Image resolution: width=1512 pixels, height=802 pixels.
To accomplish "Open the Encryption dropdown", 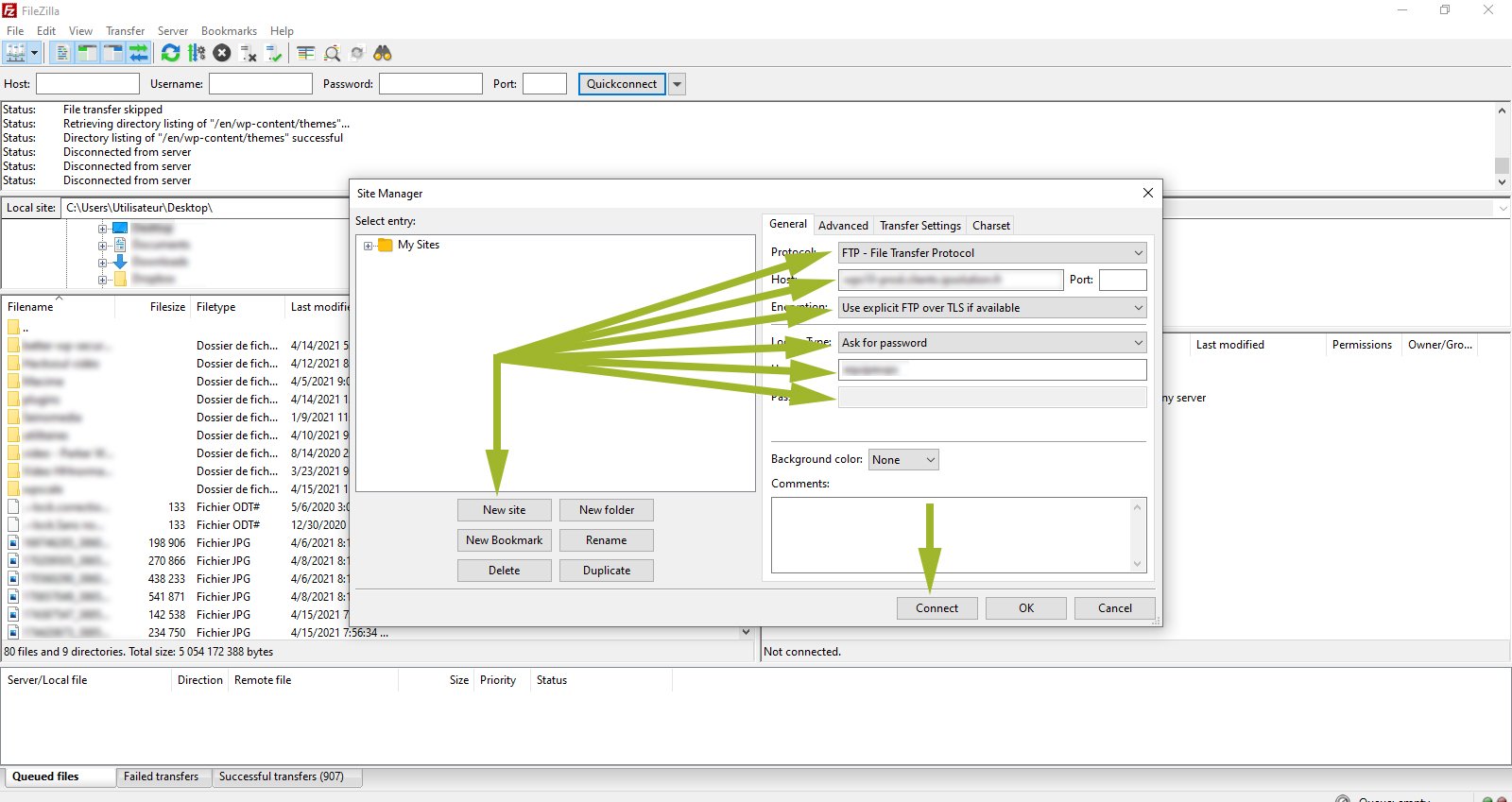I will [992, 308].
